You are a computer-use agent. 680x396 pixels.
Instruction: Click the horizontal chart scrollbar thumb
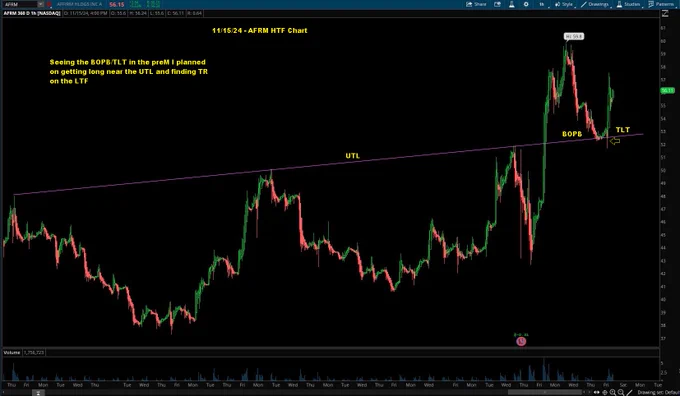(545, 392)
